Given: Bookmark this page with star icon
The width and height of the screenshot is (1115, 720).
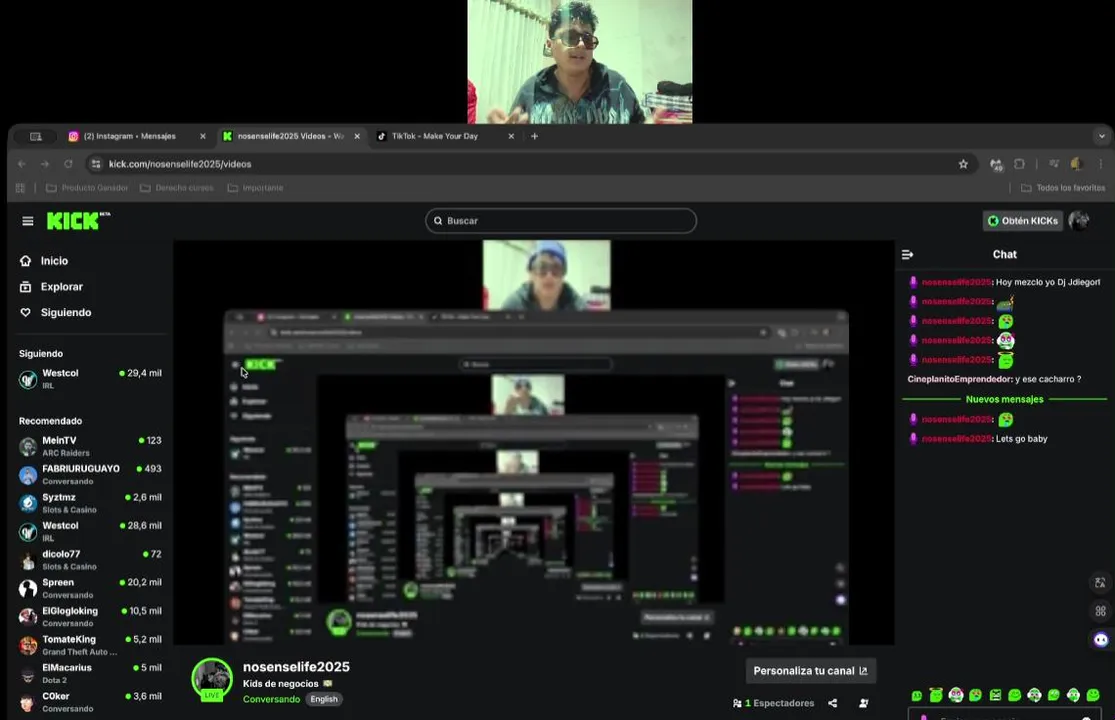Looking at the screenshot, I should coord(963,163).
